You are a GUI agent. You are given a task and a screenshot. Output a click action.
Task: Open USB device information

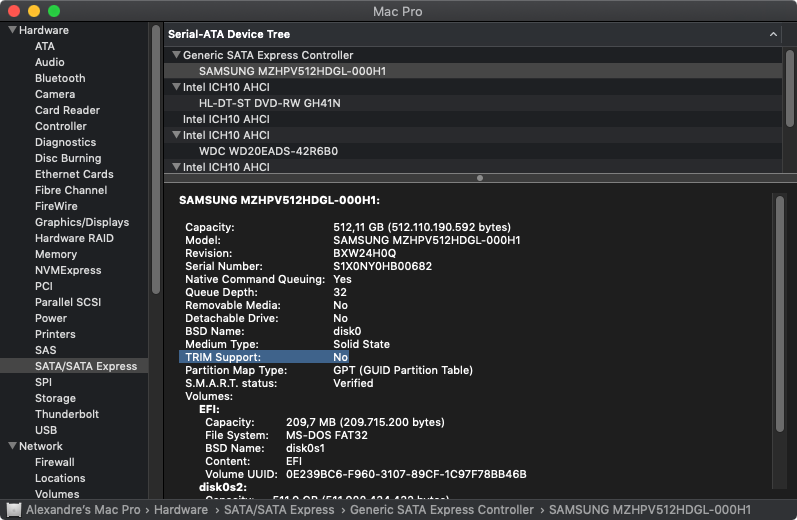point(46,430)
